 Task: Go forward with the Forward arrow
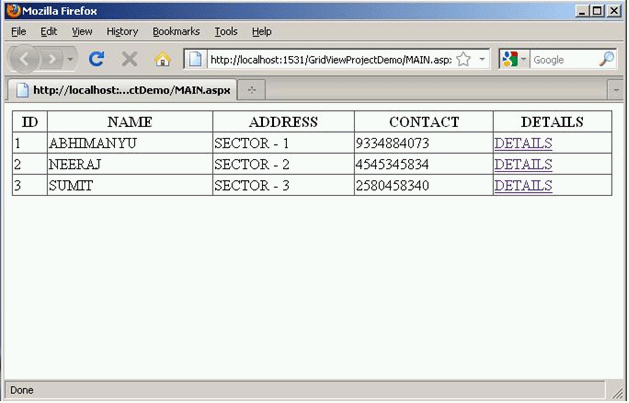52,59
